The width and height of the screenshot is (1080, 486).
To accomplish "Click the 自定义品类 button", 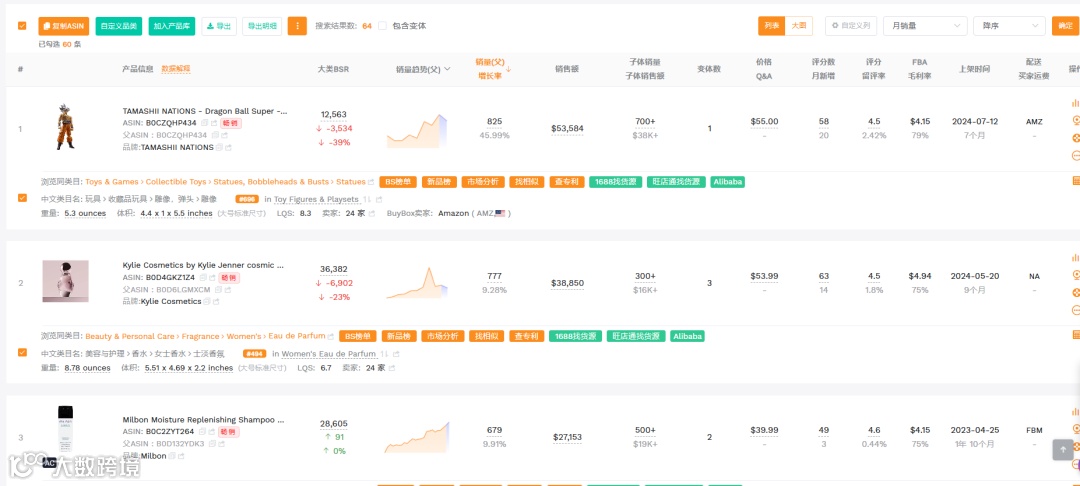I will tap(118, 26).
